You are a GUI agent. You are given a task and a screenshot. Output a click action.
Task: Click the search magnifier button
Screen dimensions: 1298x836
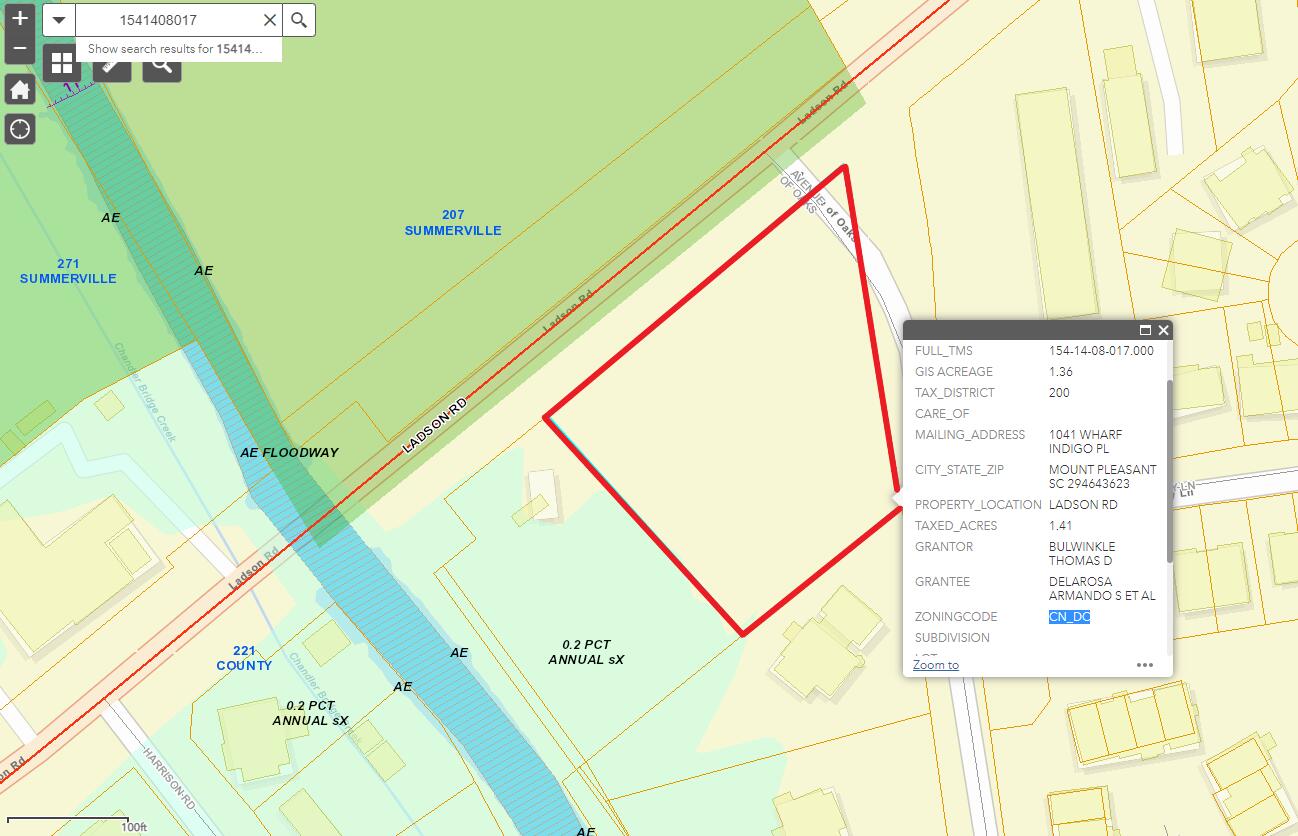click(x=299, y=20)
